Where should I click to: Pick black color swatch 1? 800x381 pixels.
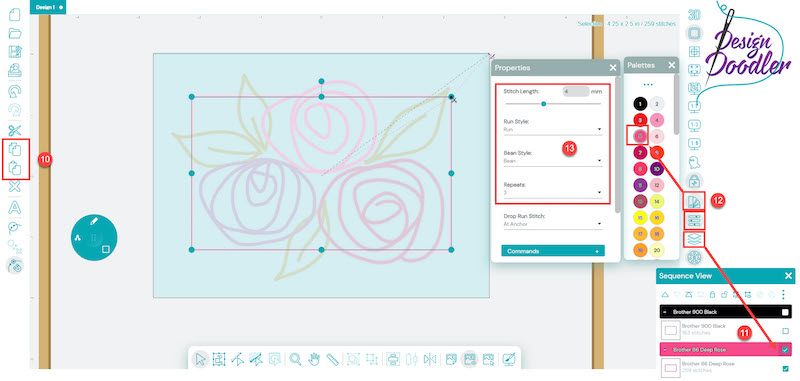tap(640, 104)
